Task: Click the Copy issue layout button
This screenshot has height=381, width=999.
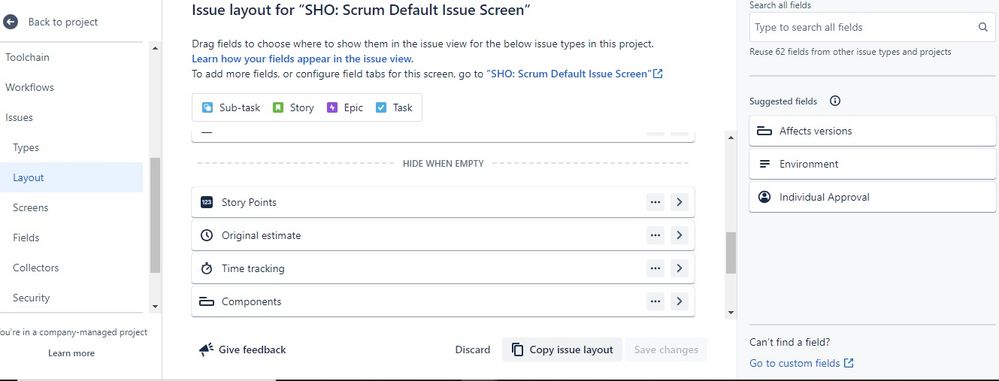Action: [562, 349]
